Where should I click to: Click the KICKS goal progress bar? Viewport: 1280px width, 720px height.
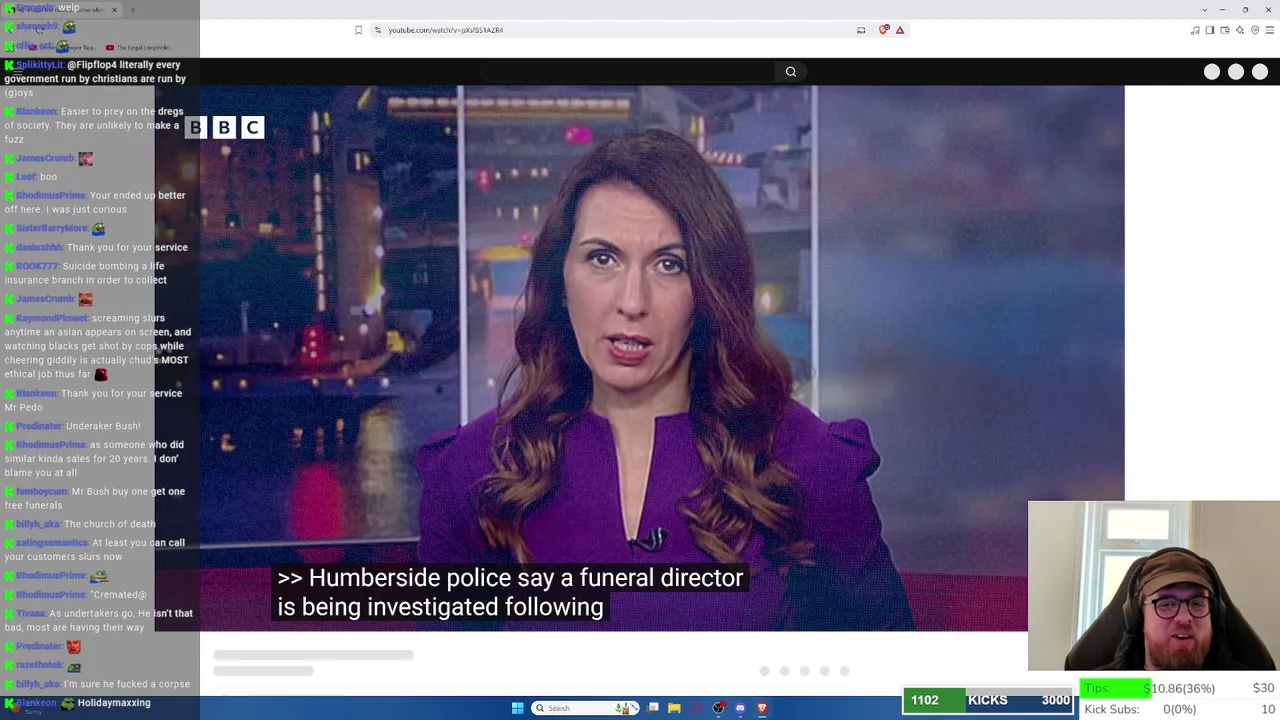988,700
